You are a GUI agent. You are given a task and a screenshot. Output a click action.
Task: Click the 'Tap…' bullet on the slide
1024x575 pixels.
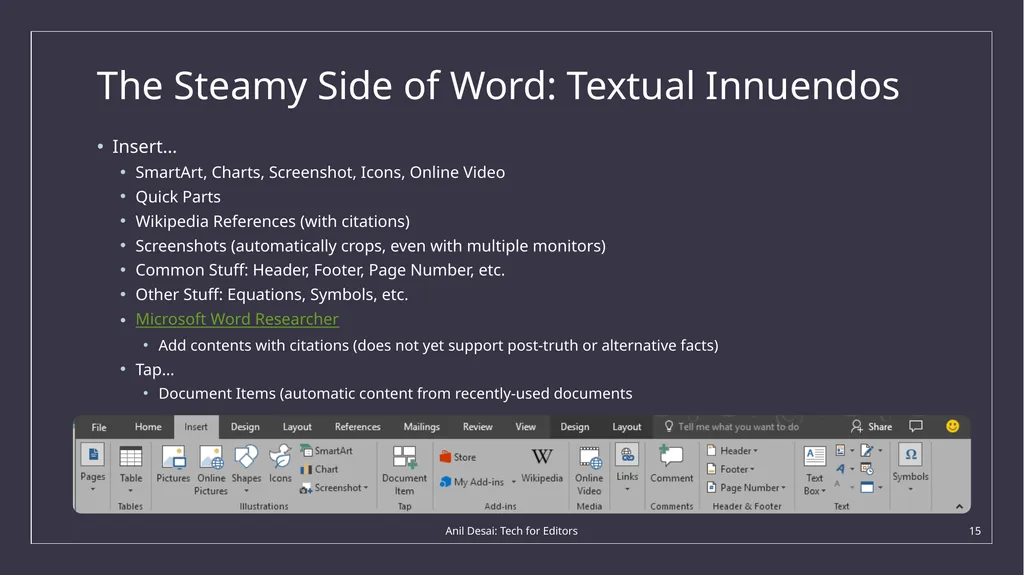pyautogui.click(x=155, y=370)
